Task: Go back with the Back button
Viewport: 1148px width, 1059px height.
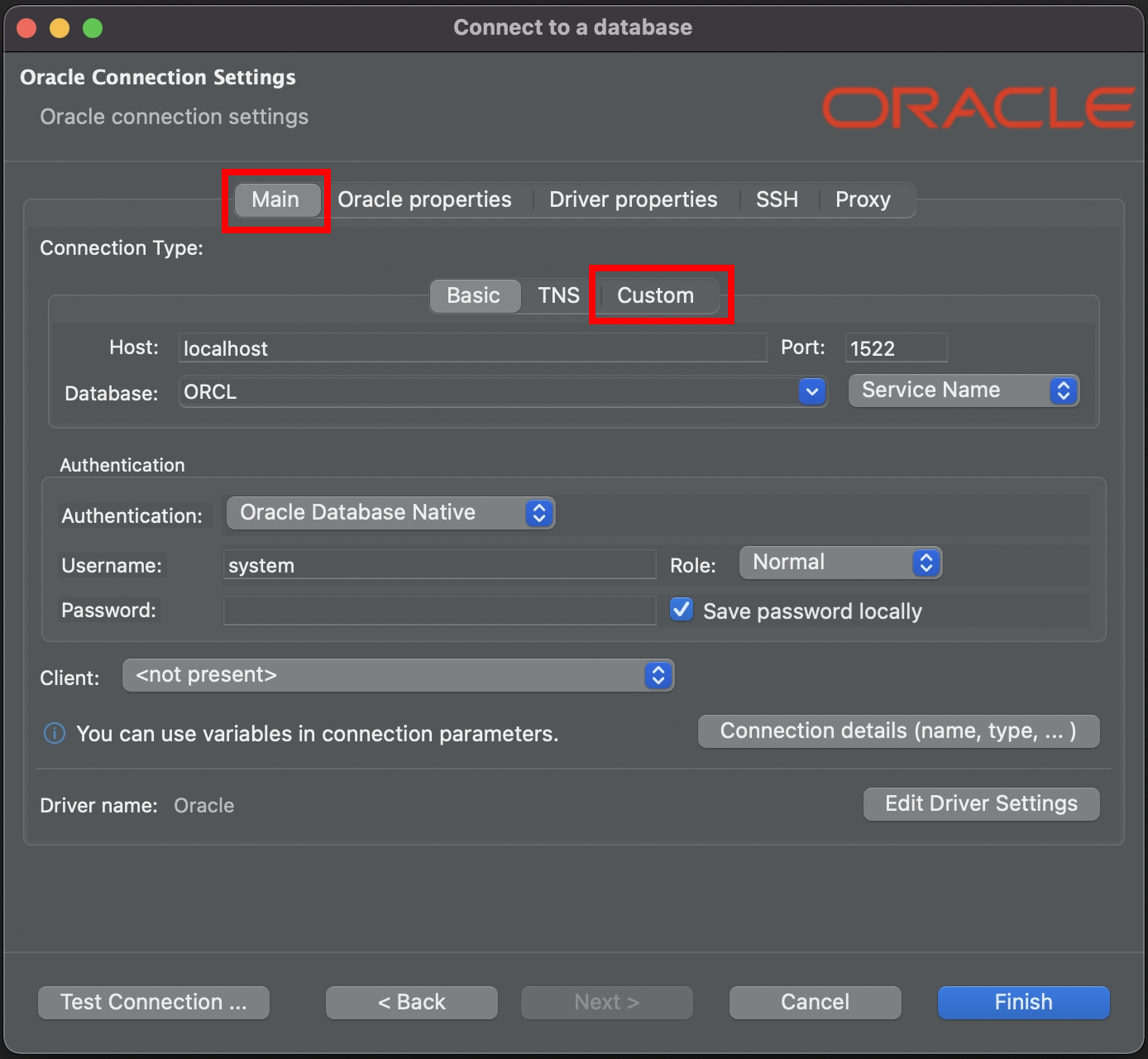Action: [x=412, y=1003]
